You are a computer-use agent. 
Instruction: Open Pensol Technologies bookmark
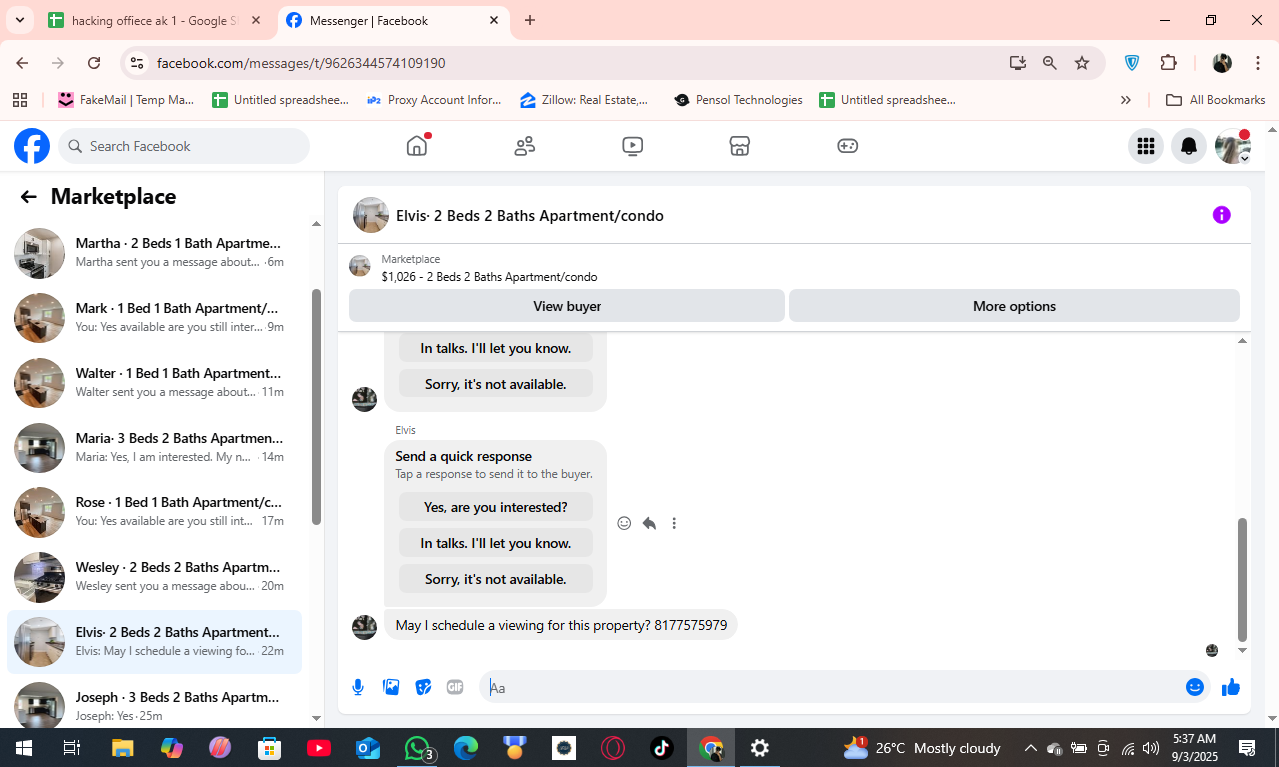click(x=738, y=100)
